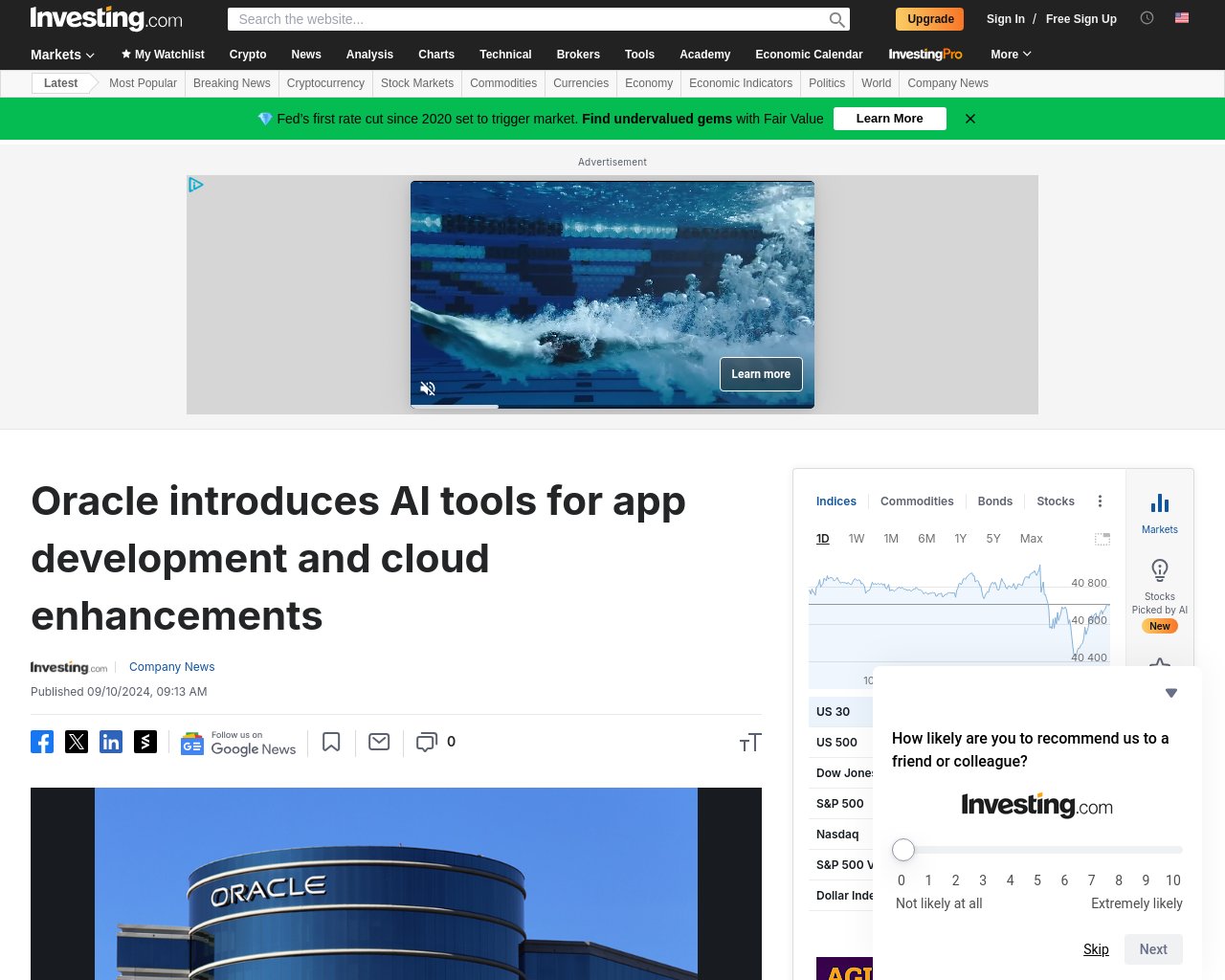Select the 1D chart timeframe
Viewport: 1225px width, 980px height.
click(823, 539)
